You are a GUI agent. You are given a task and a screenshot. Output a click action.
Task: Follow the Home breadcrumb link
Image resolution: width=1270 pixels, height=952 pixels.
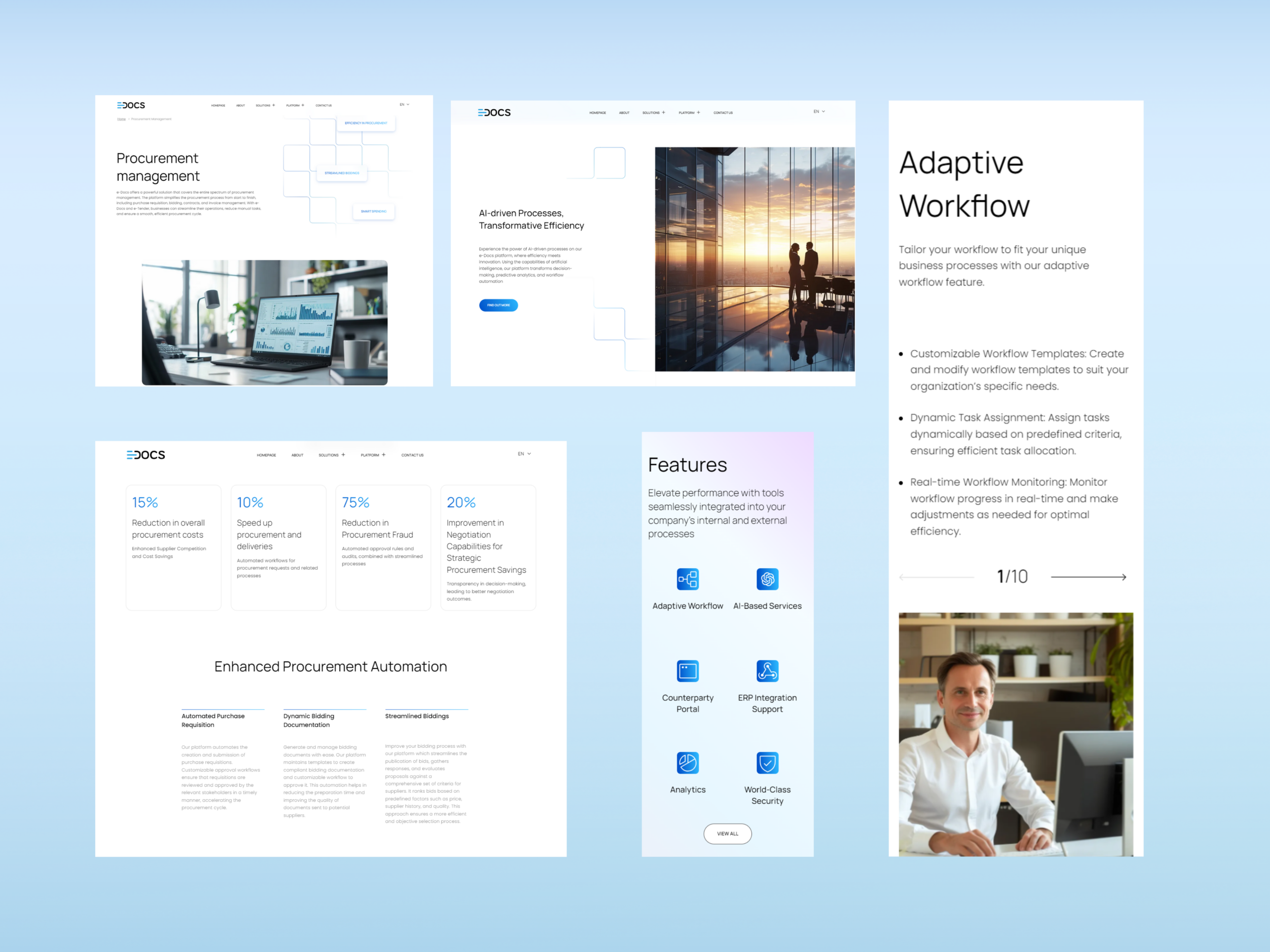click(121, 119)
